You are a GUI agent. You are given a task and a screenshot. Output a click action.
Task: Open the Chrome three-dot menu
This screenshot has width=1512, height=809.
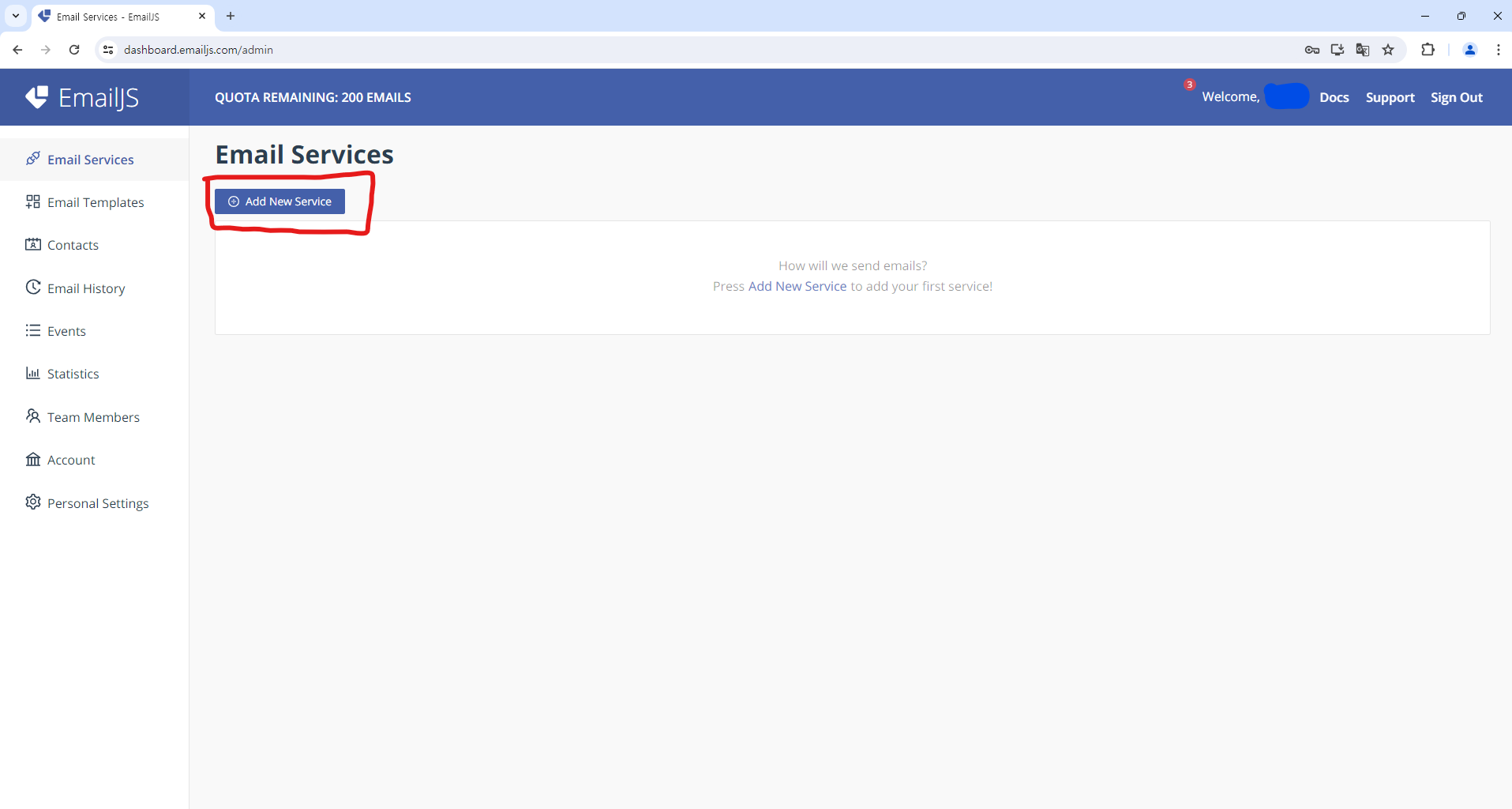1499,50
